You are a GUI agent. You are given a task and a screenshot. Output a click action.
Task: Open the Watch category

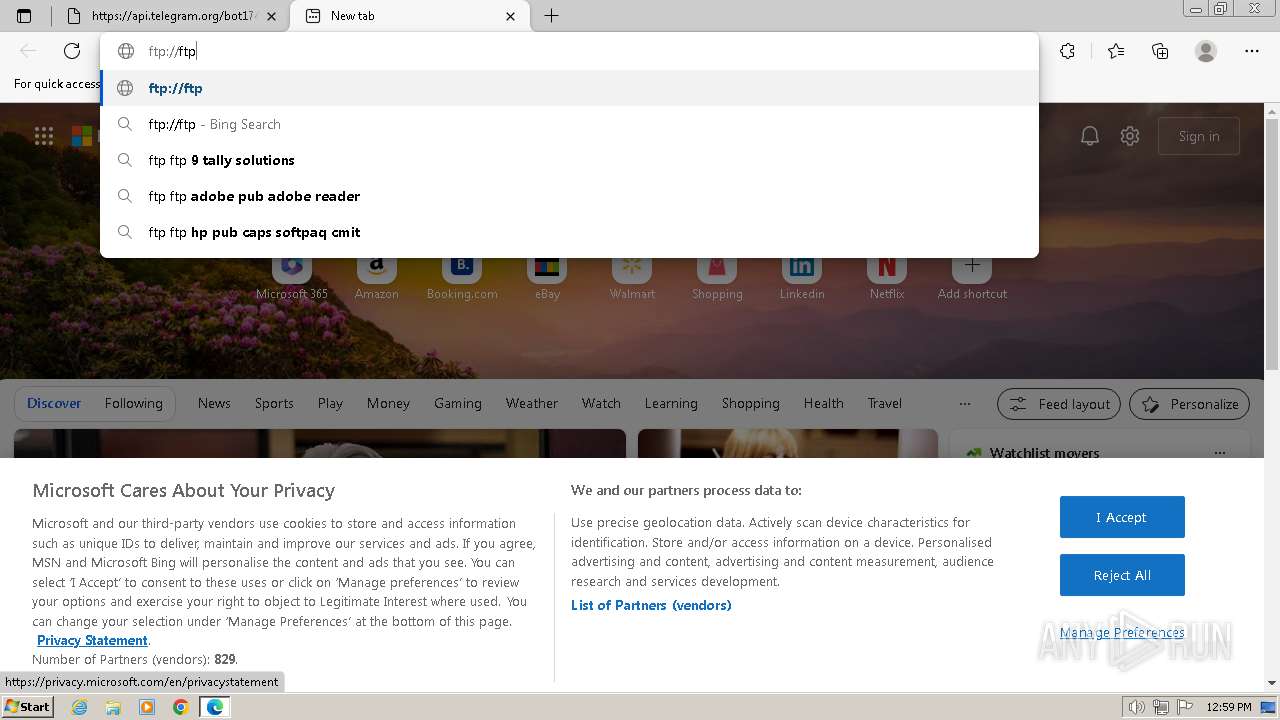coord(601,403)
